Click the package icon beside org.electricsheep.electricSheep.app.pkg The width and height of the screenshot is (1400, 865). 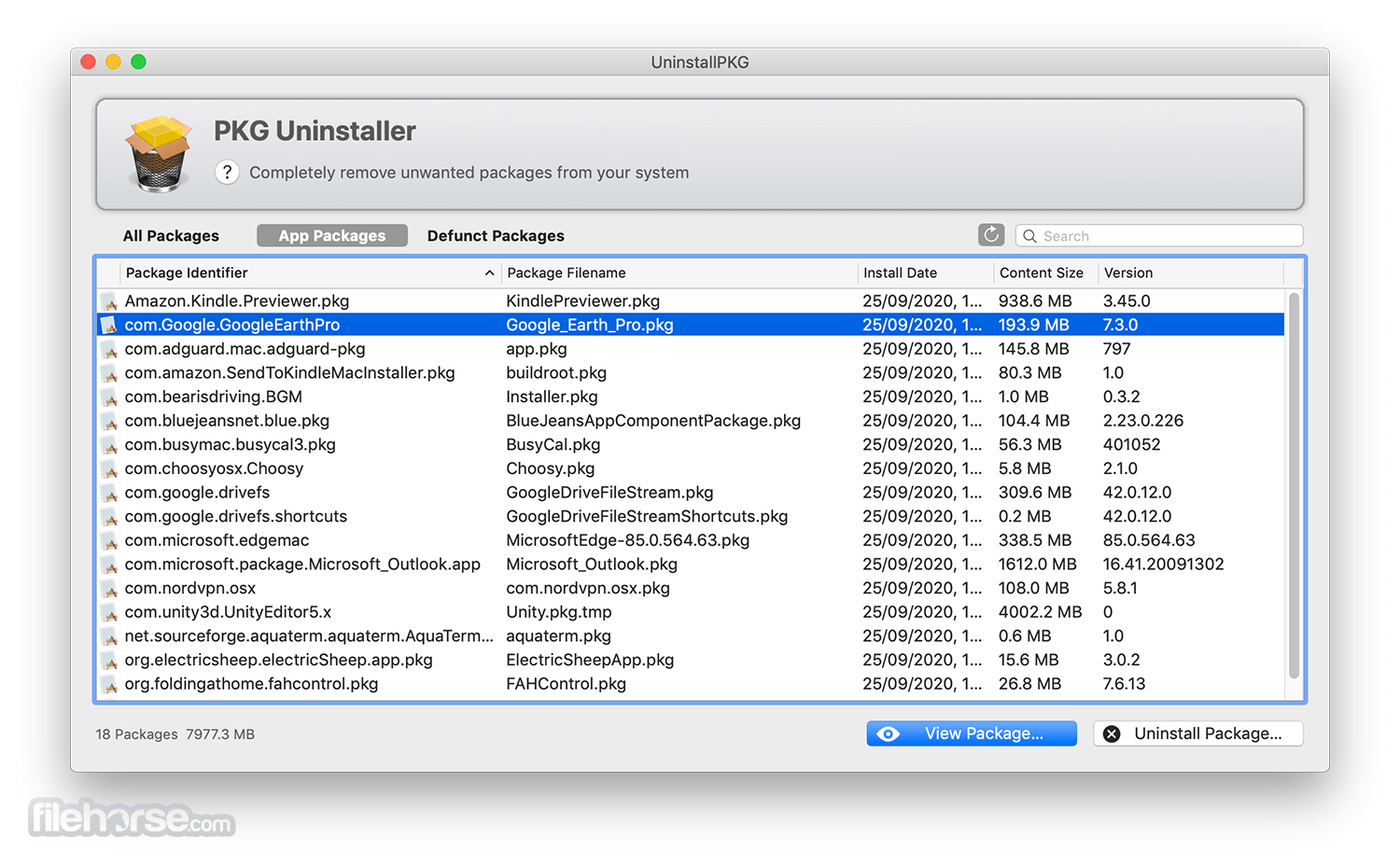click(x=109, y=661)
